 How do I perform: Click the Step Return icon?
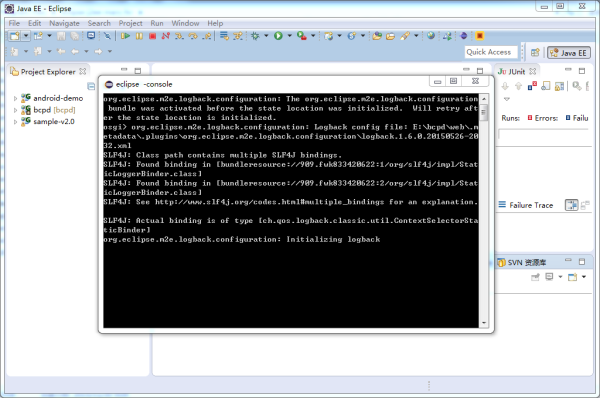207,36
